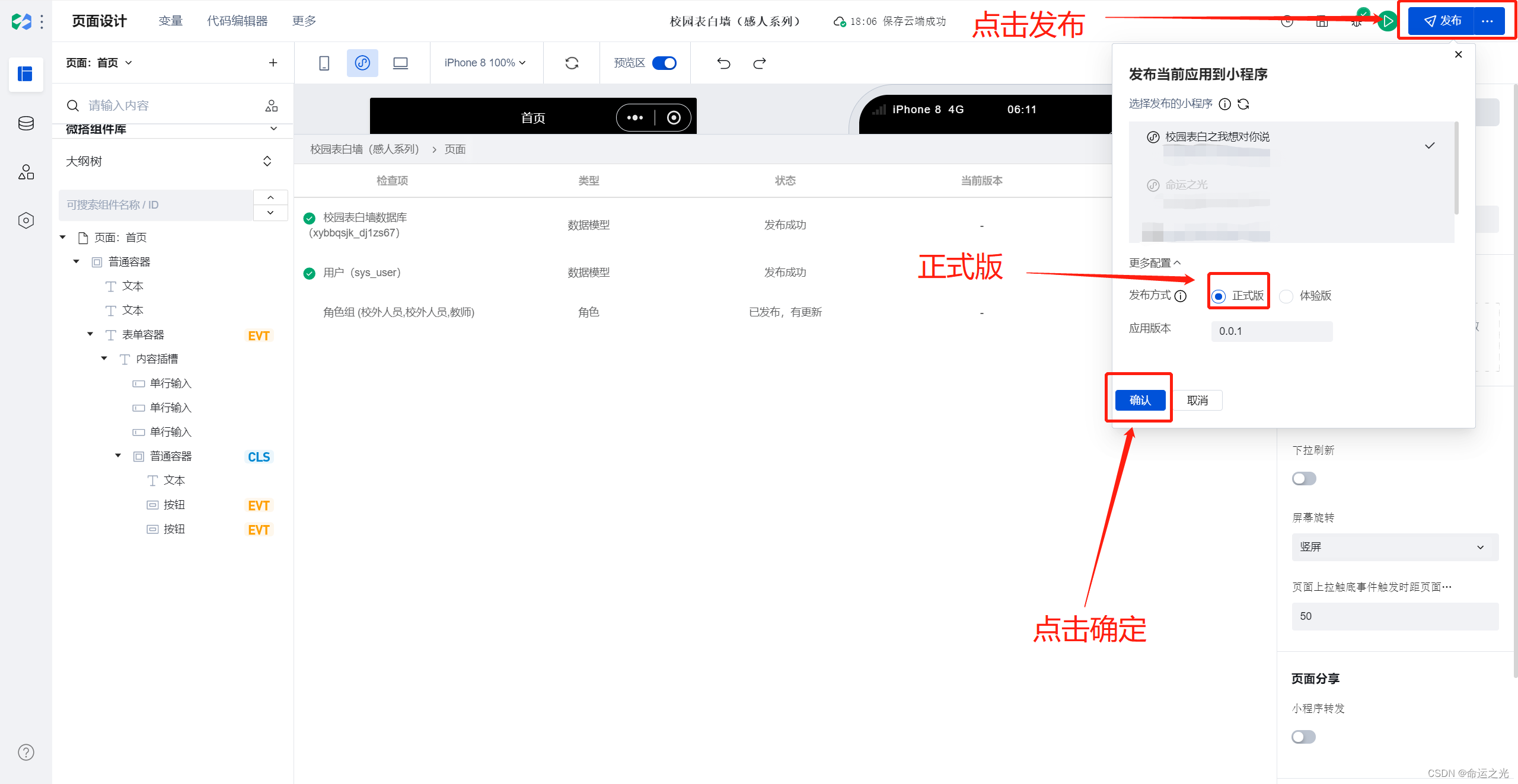This screenshot has width=1518, height=784.
Task: Open the 屏幕旋转 竖屏 dropdown
Action: coord(1395,547)
